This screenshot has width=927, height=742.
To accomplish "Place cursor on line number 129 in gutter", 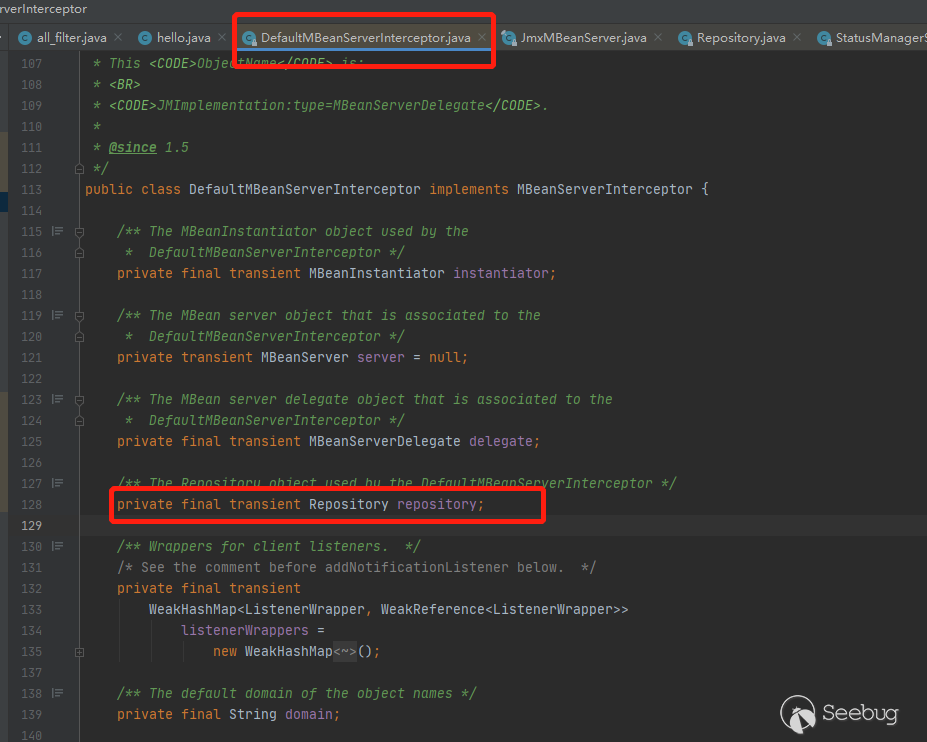I will coord(31,525).
